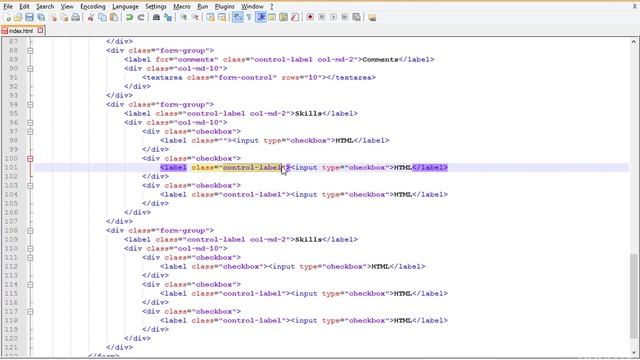This screenshot has height=360, width=640.
Task: Open the Run menu
Action: [x=202, y=7]
